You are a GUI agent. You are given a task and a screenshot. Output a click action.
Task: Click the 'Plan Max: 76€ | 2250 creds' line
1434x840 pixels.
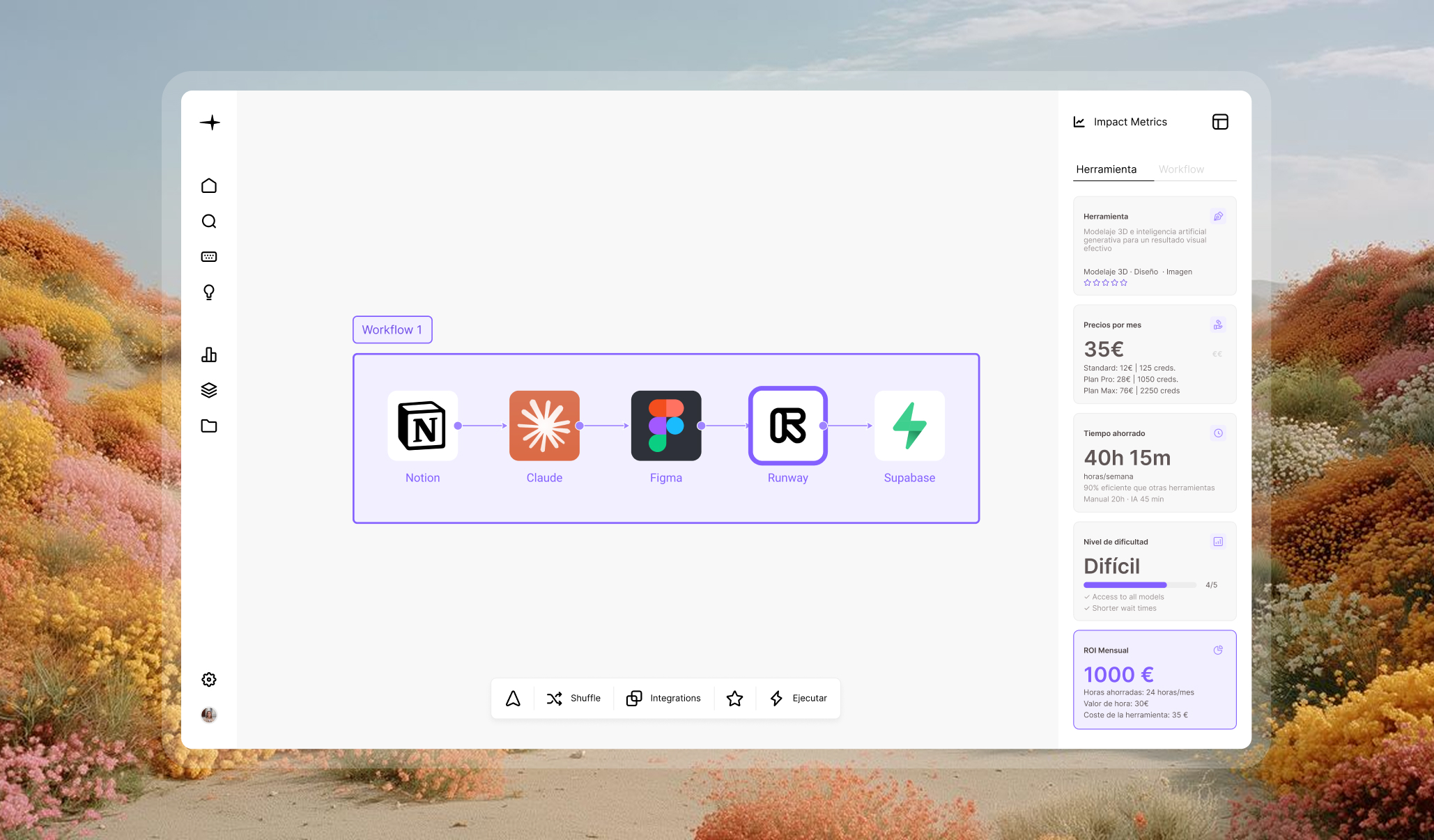(x=1132, y=391)
